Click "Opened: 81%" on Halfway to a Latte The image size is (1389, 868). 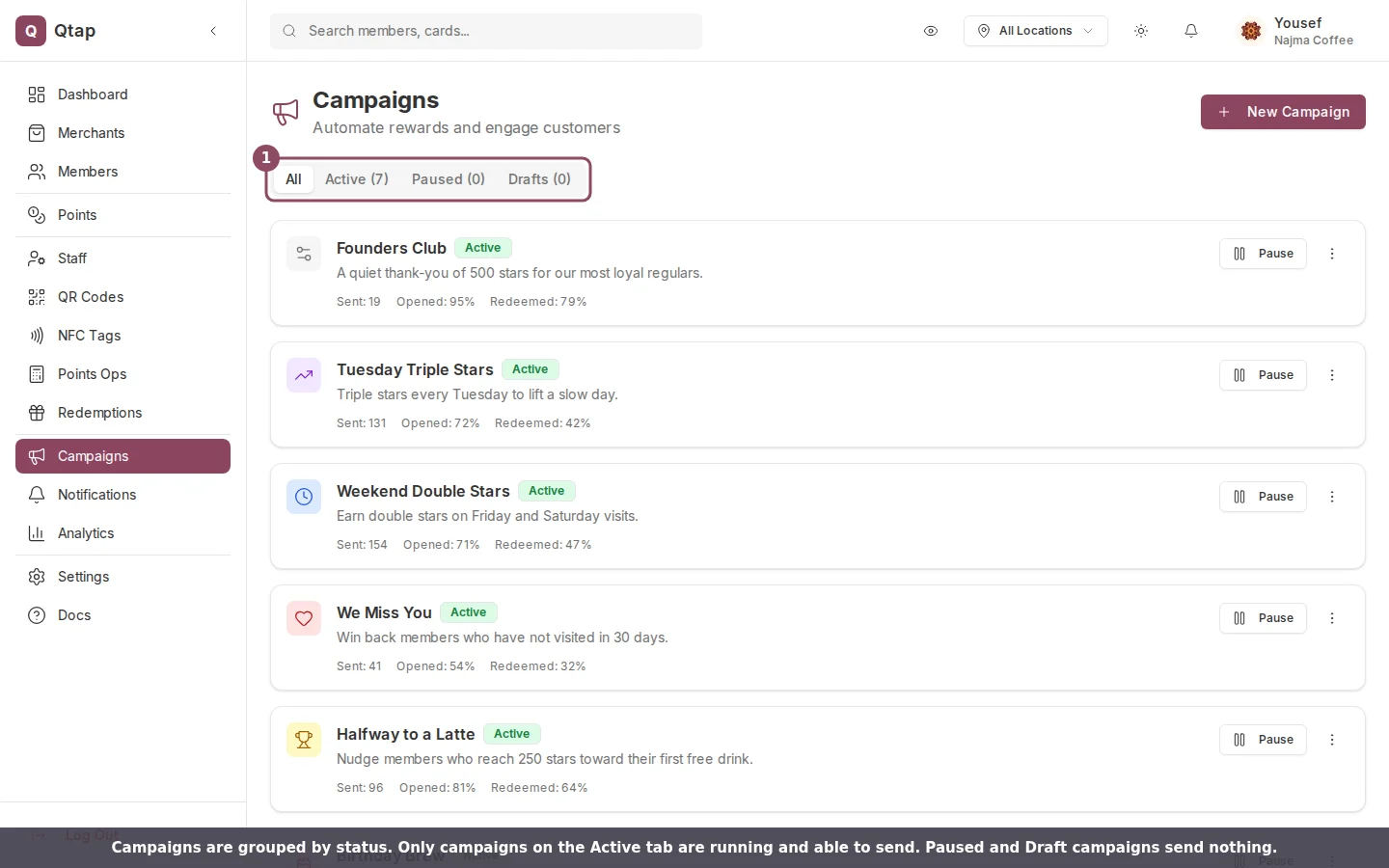[437, 788]
